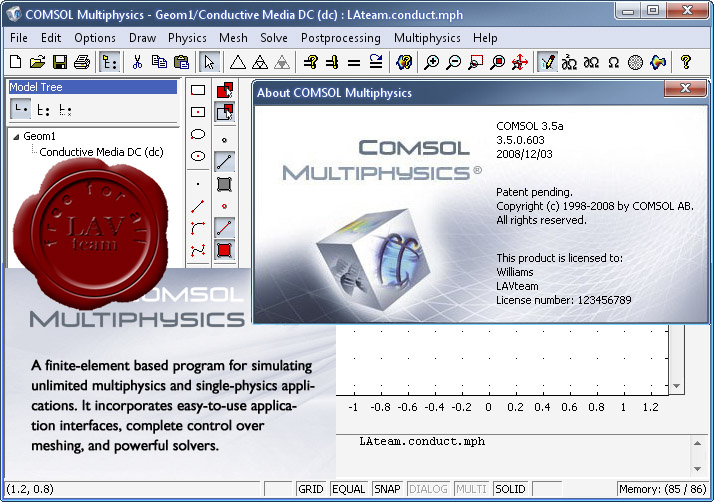This screenshot has height=502, width=714.
Task: Print using the printer toolbar icon
Action: coord(82,62)
